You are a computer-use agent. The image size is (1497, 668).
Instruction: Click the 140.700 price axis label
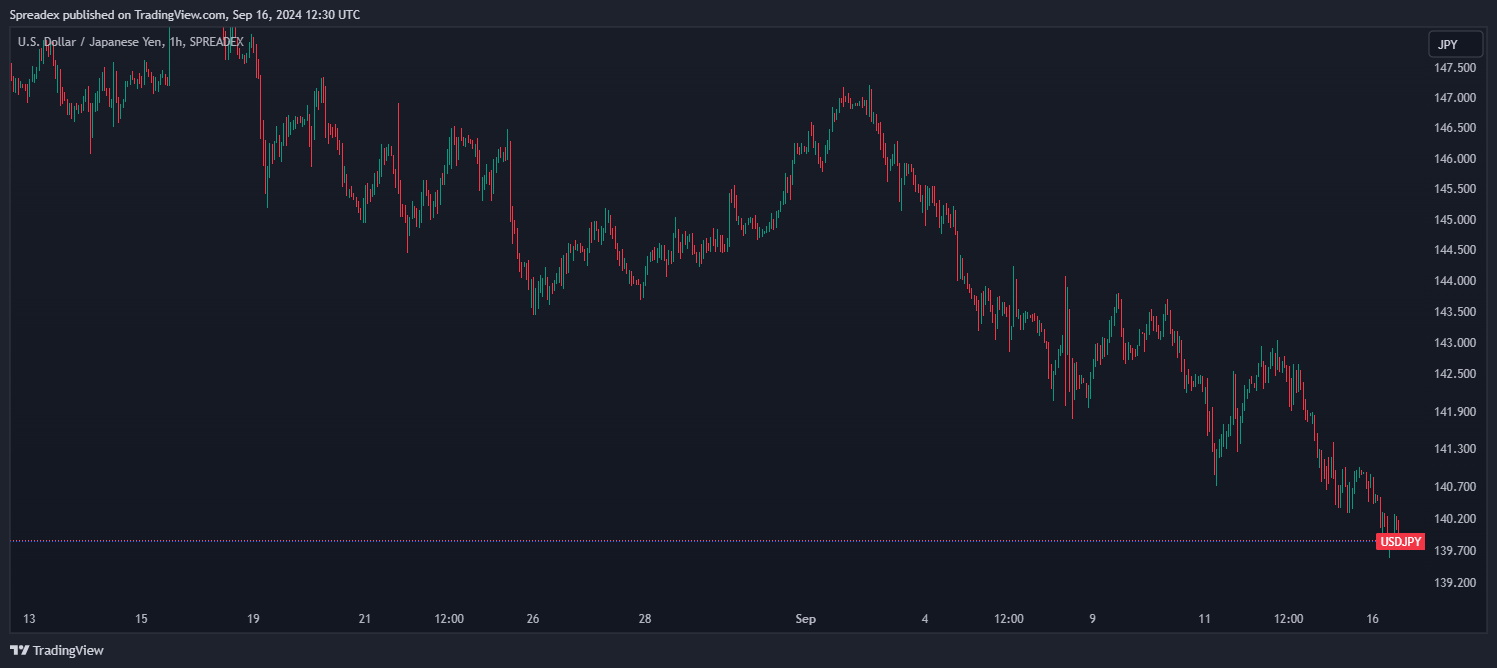click(x=1455, y=487)
